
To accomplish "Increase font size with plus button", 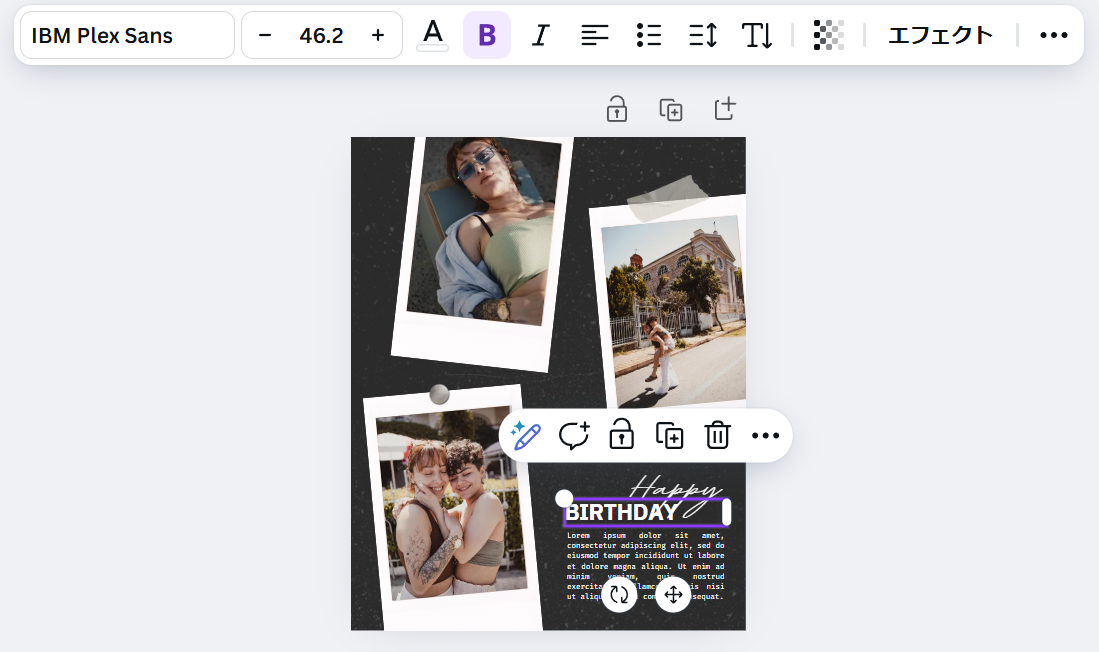I will [x=378, y=36].
